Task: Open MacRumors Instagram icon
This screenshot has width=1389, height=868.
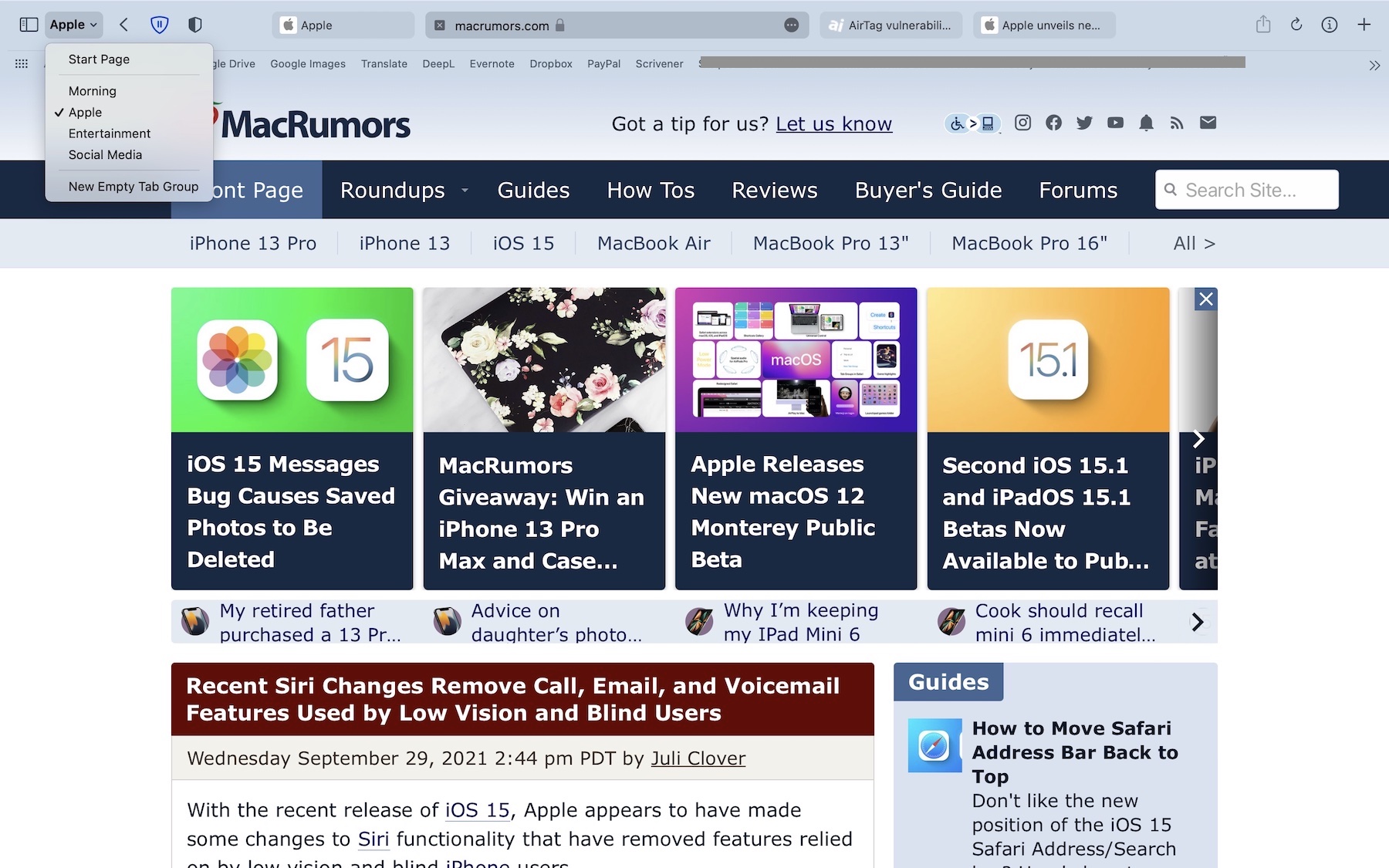Action: pyautogui.click(x=1022, y=123)
